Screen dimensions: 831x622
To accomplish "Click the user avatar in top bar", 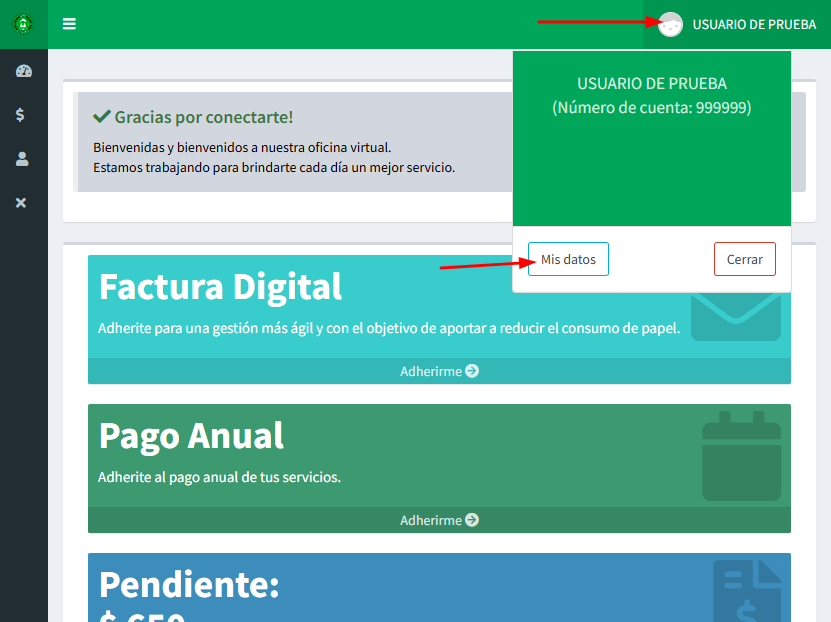I will [x=670, y=24].
